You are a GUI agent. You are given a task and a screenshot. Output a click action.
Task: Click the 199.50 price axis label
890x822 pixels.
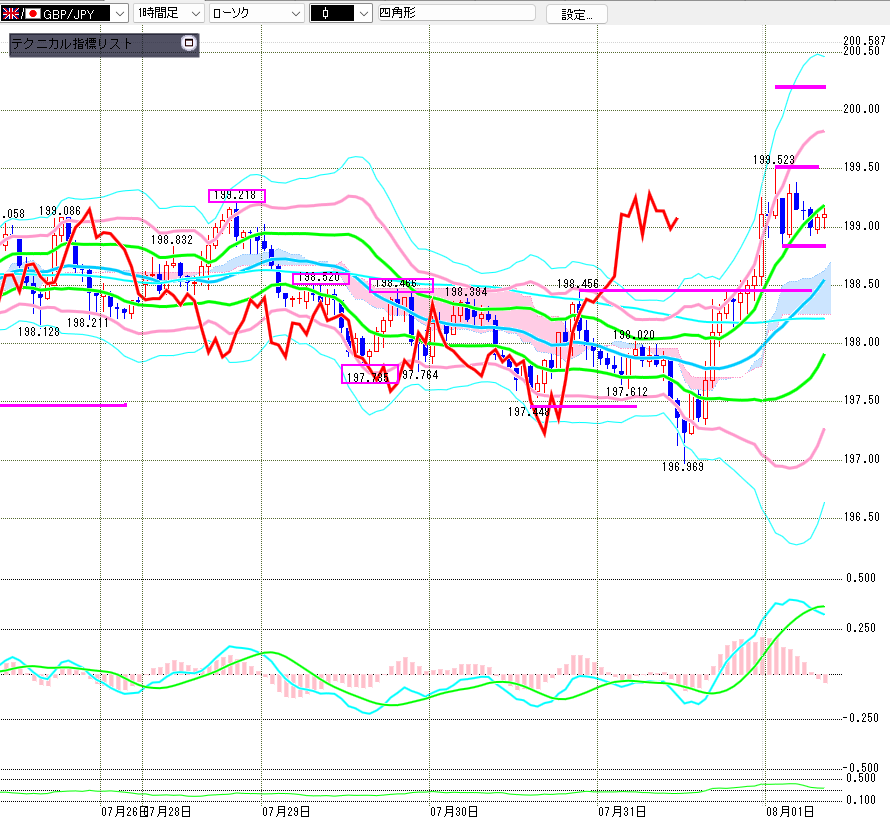[x=861, y=167]
